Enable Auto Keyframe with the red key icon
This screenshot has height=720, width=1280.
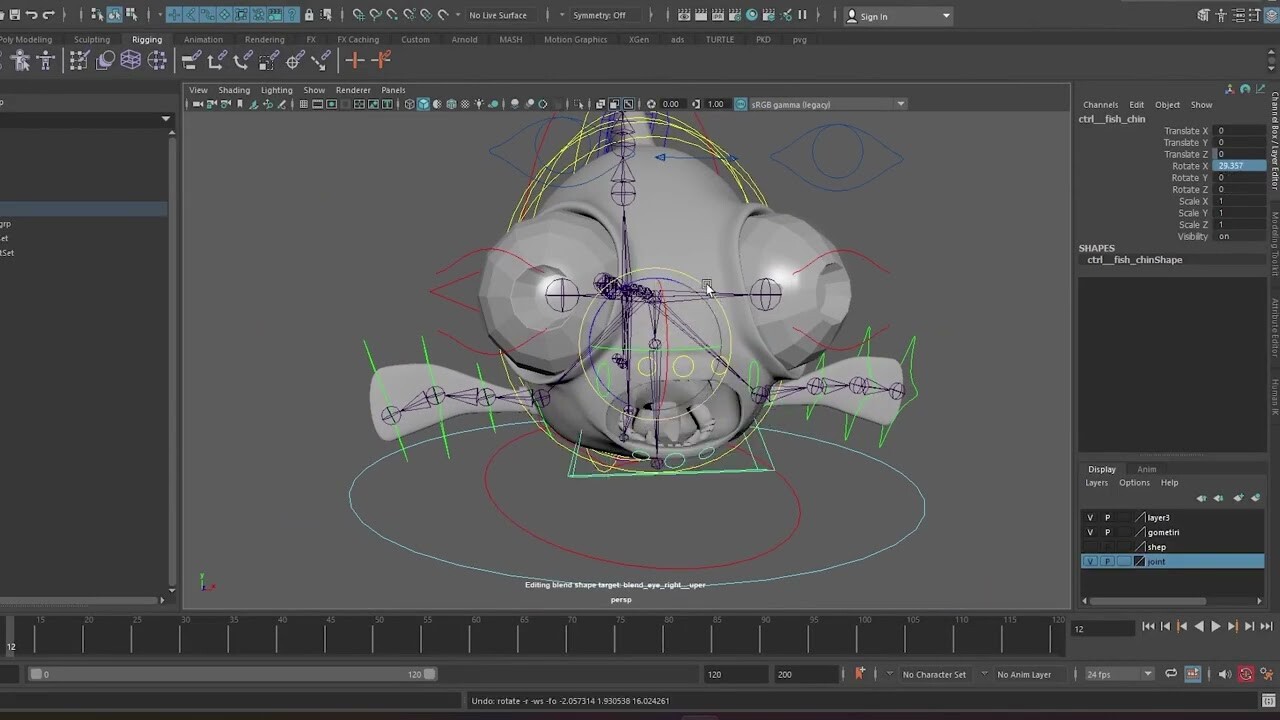pos(1246,673)
